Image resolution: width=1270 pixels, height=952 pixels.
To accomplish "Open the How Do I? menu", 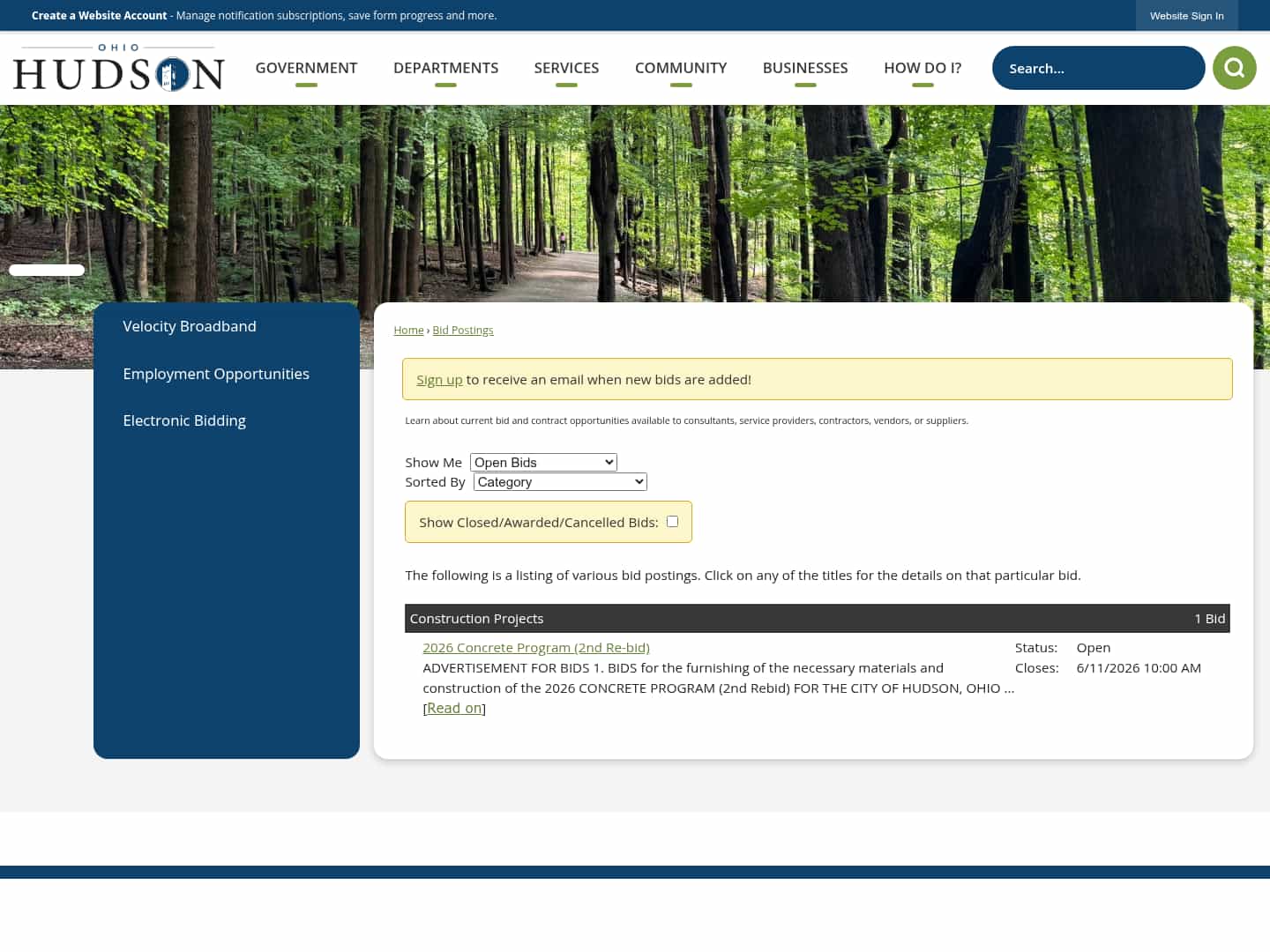I will [923, 68].
